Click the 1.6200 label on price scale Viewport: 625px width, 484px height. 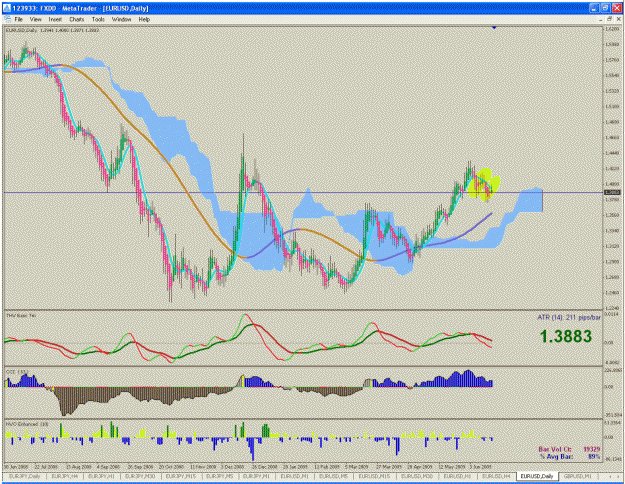pyautogui.click(x=613, y=29)
